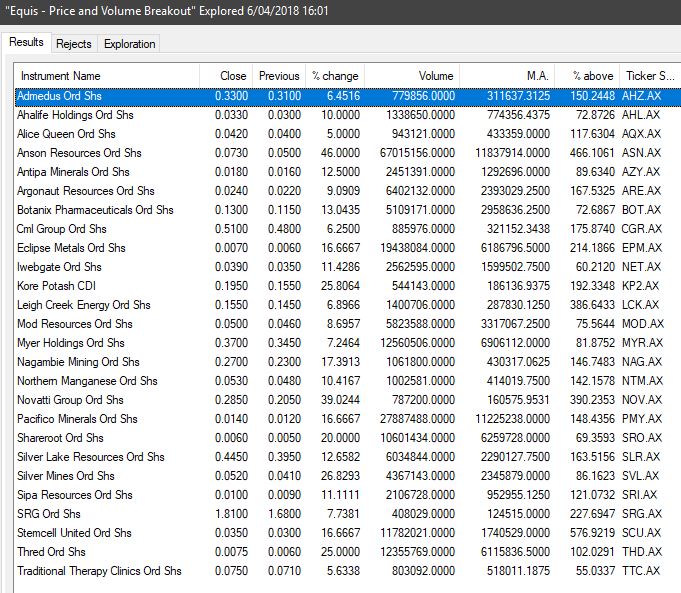
Task: Click volume value 67015156.0000
Action: (417, 153)
